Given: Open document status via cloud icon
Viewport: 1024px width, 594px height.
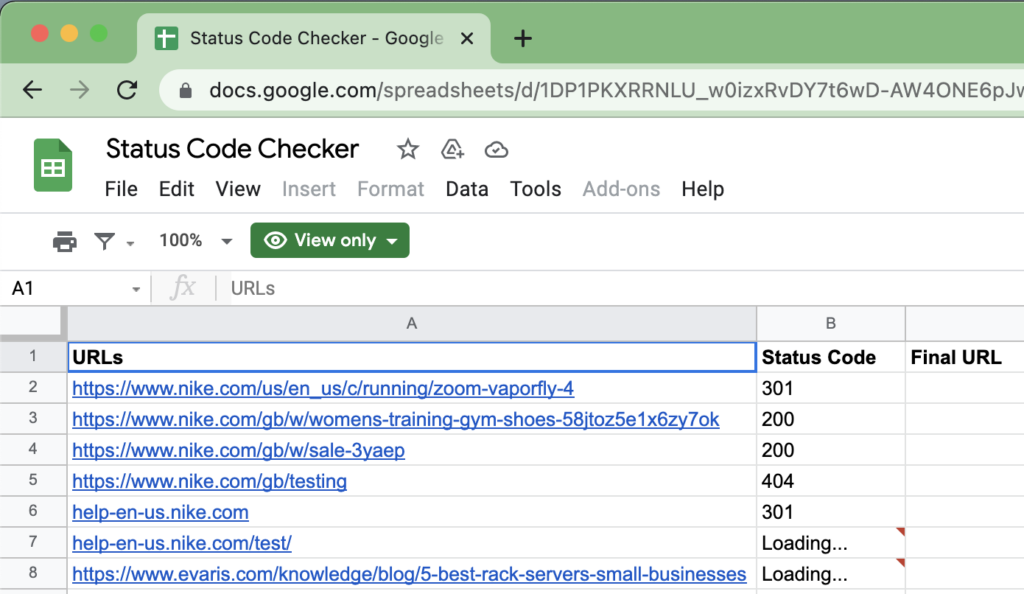Looking at the screenshot, I should 496,149.
